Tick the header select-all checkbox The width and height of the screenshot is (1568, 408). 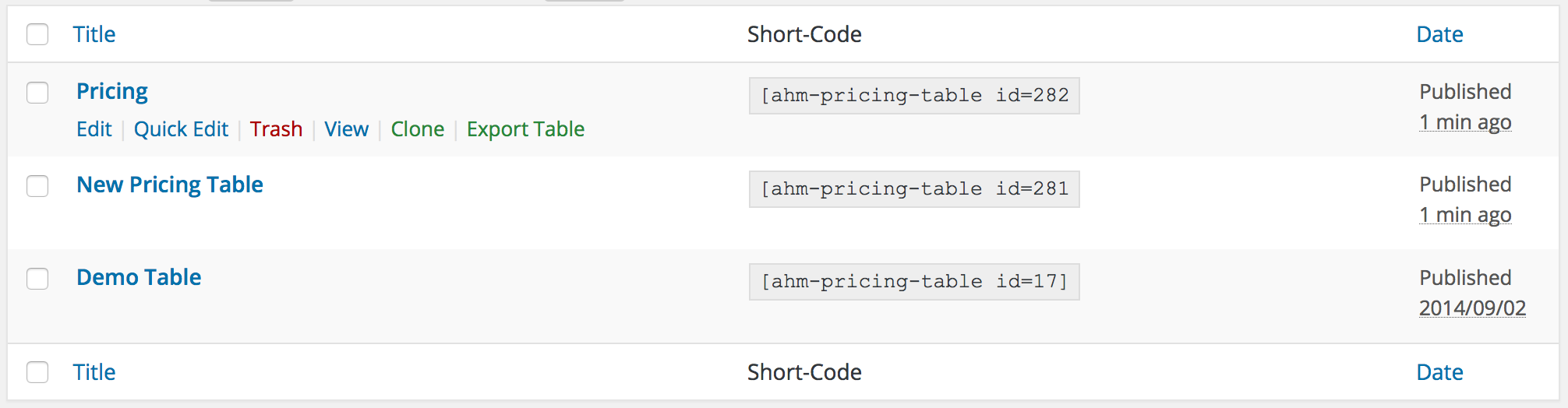click(x=37, y=34)
